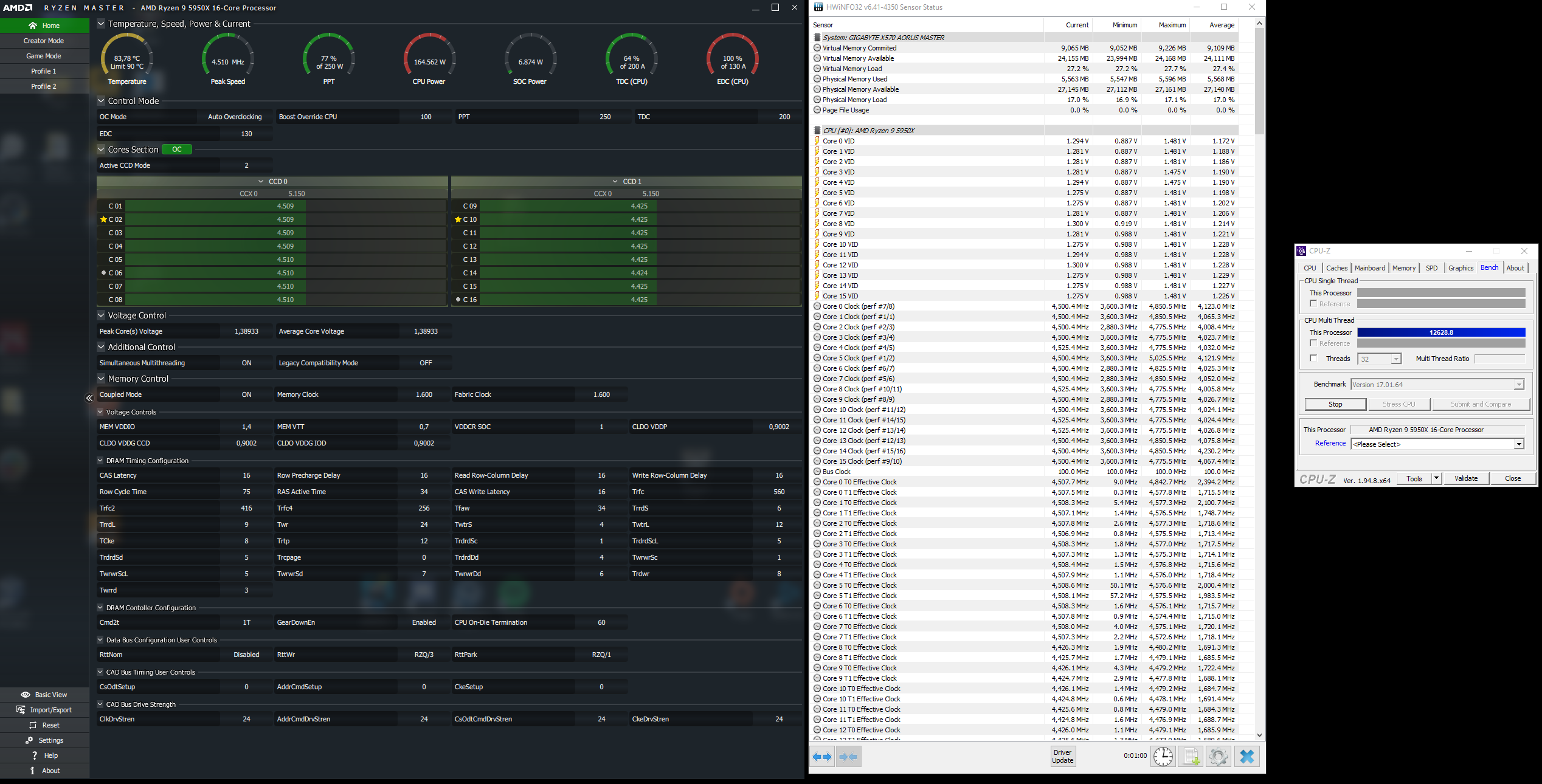Open the Reference Please Select dropdown
Viewport: 1542px width, 784px height.
click(x=1519, y=444)
